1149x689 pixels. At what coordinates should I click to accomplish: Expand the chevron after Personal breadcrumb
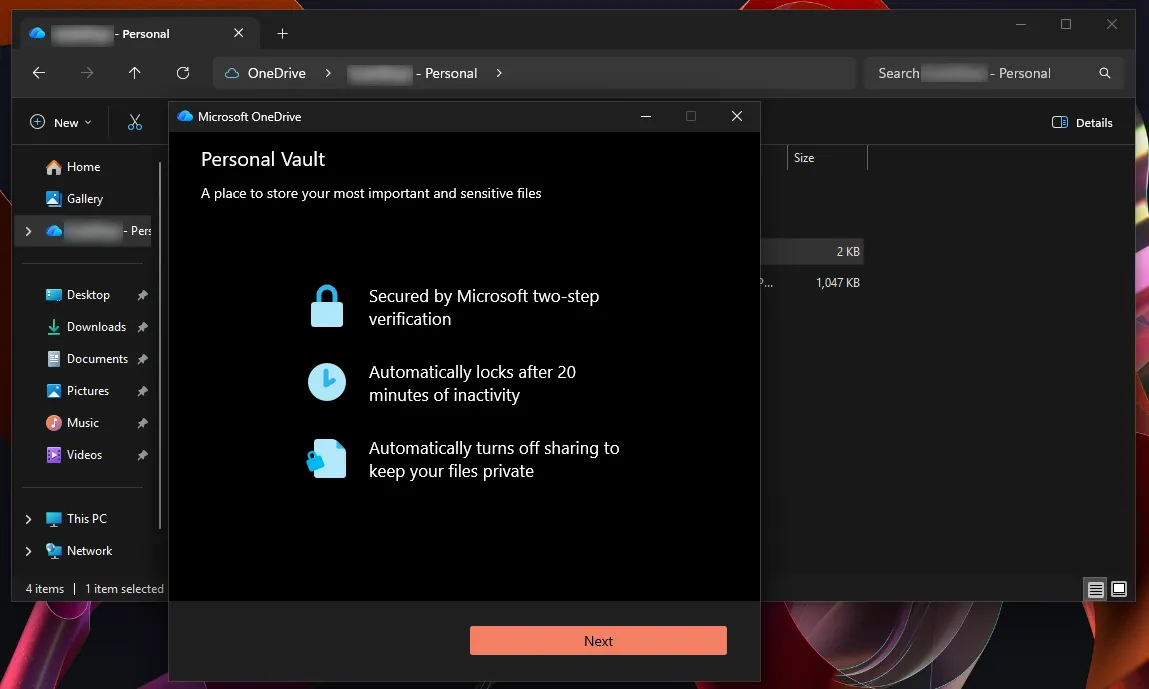499,73
